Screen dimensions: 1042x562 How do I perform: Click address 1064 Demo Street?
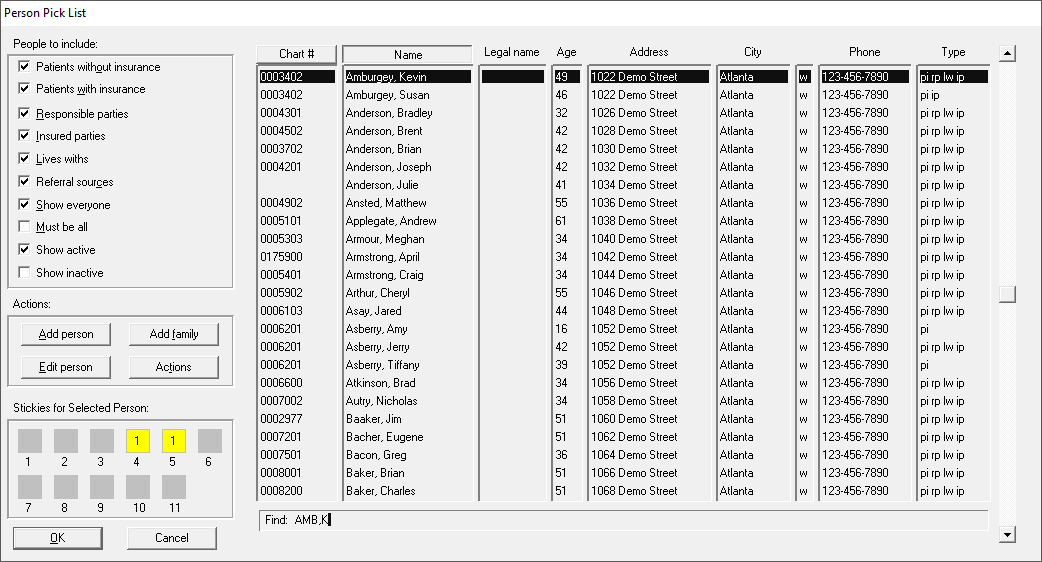pos(634,454)
